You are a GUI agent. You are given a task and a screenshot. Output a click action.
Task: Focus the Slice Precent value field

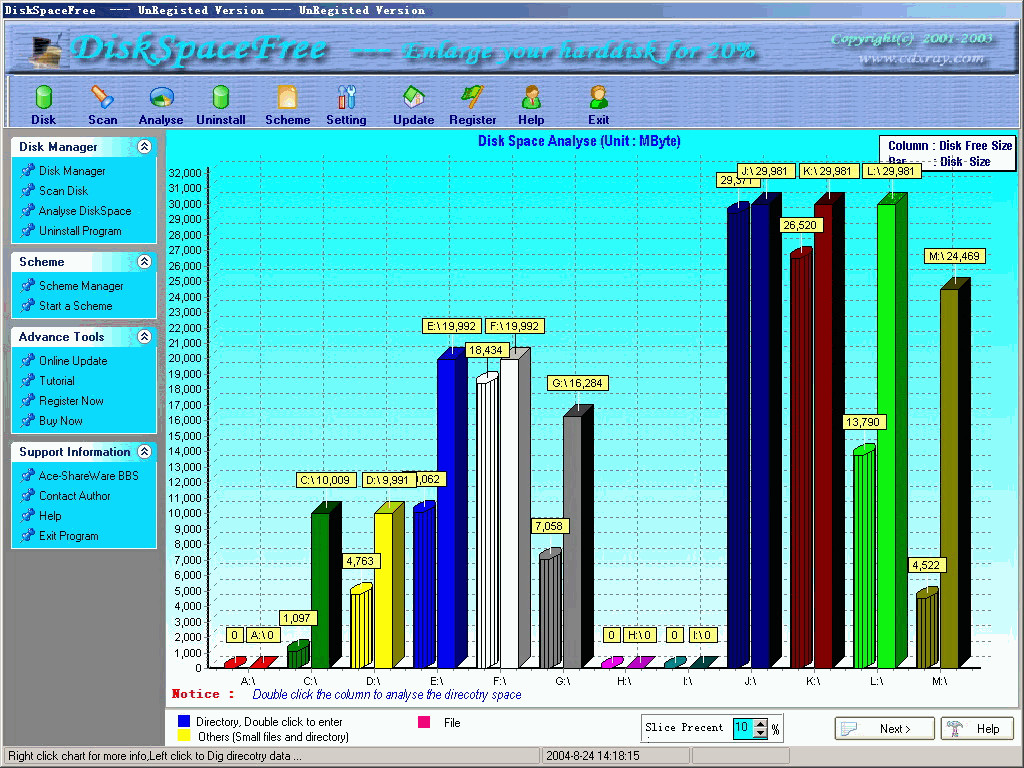coord(742,728)
